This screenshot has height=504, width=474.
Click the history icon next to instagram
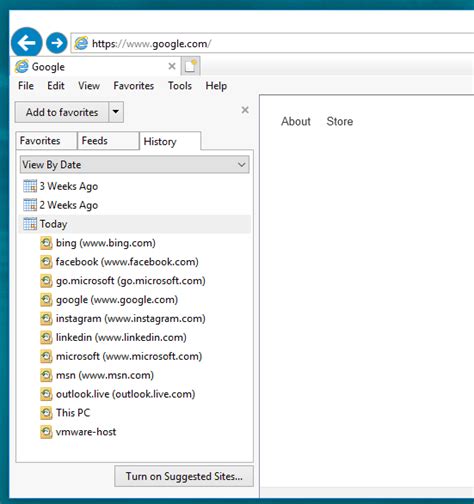(46, 319)
